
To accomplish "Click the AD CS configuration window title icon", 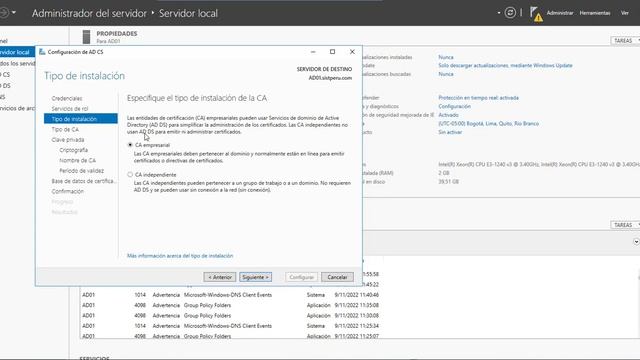I will [x=42, y=52].
